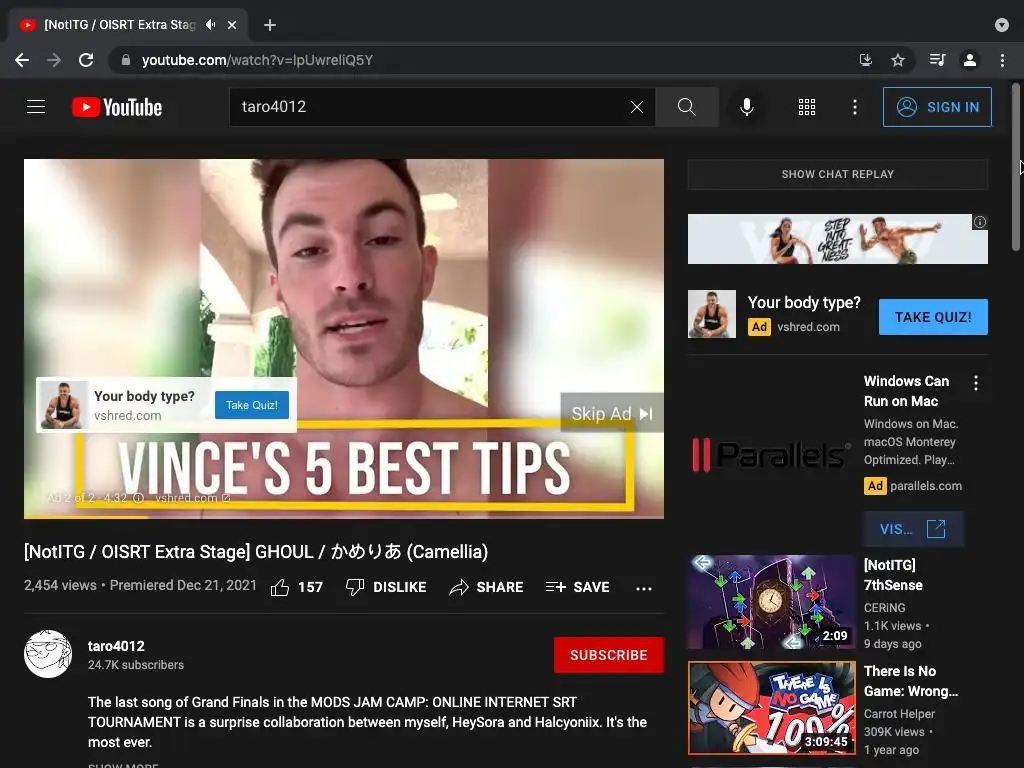Open a new browser tab
This screenshot has width=1024, height=768.
(270, 25)
